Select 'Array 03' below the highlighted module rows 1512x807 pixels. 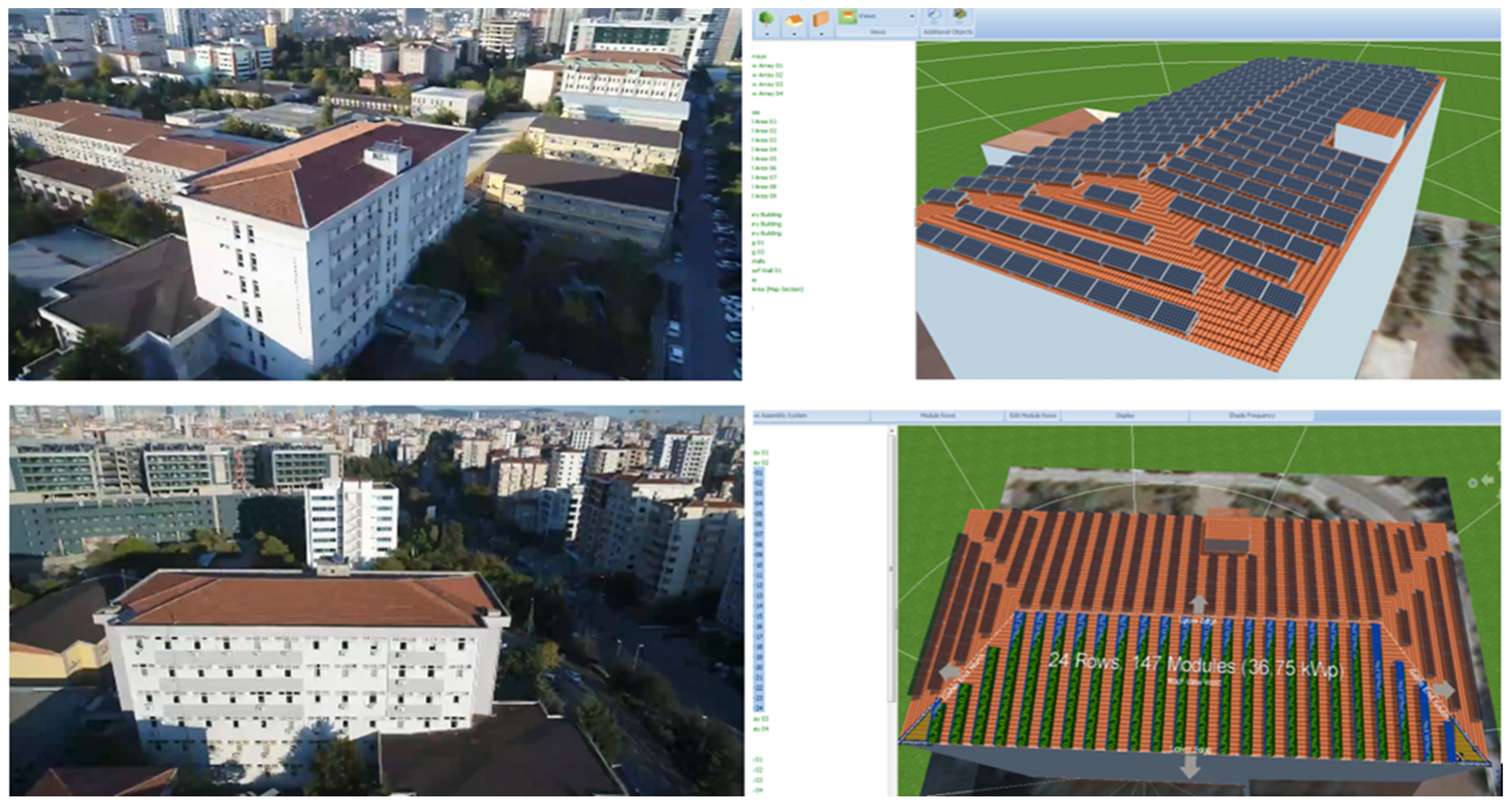761,719
